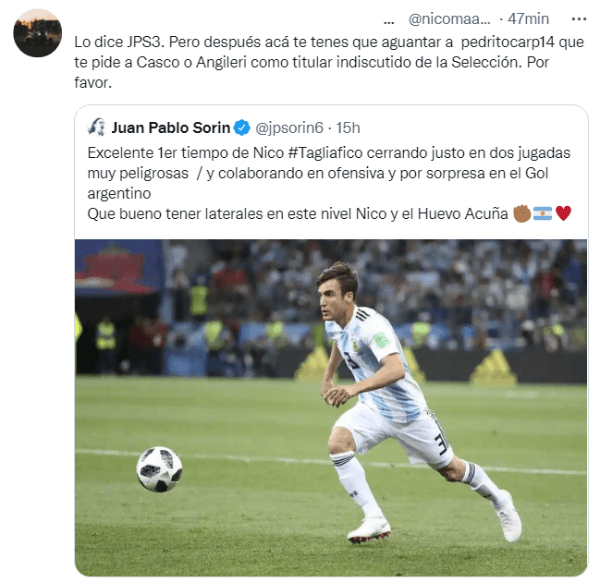Click the Argentina flag emoji
The height and width of the screenshot is (582, 600).
[543, 214]
